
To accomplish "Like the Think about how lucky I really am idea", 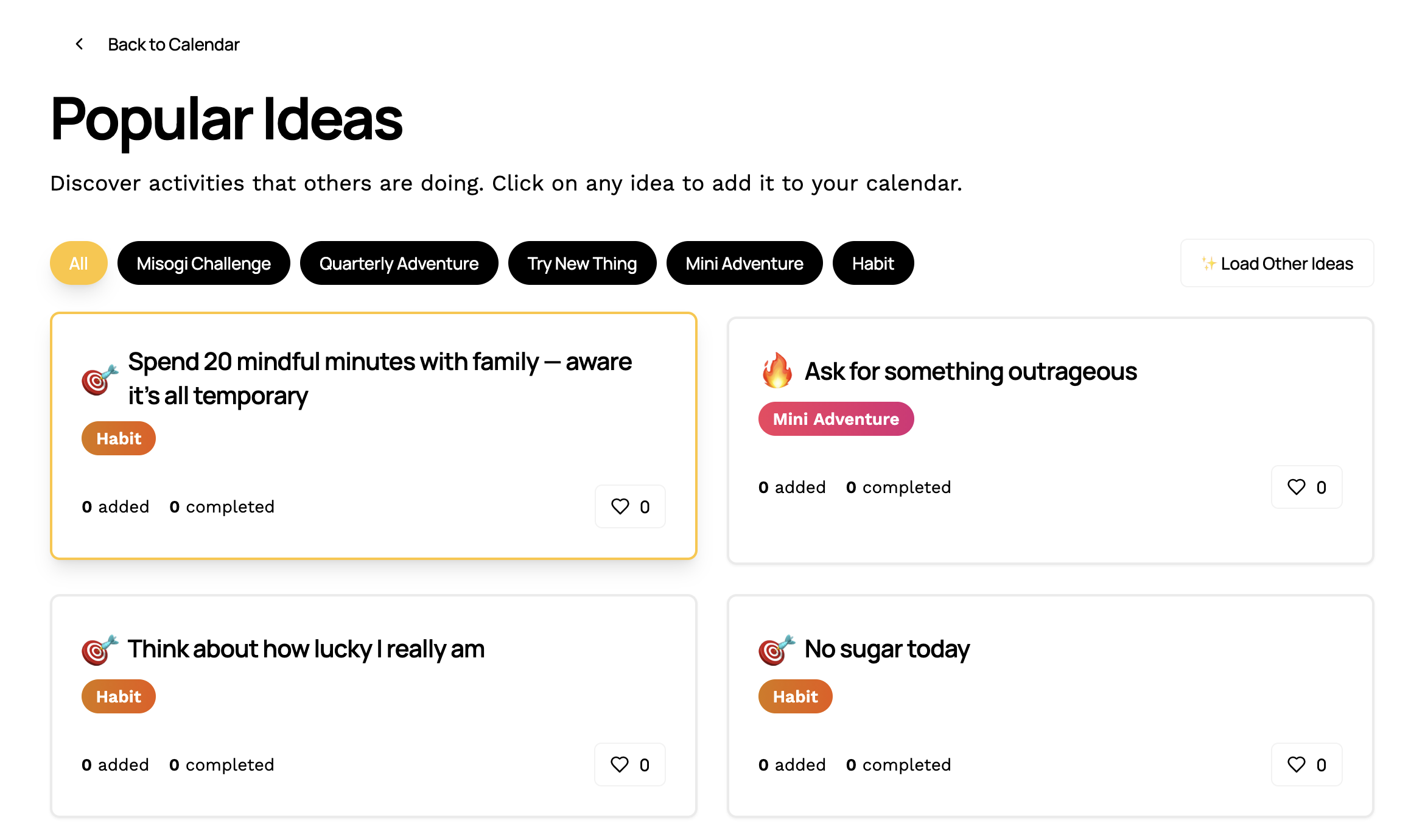I will tap(620, 764).
